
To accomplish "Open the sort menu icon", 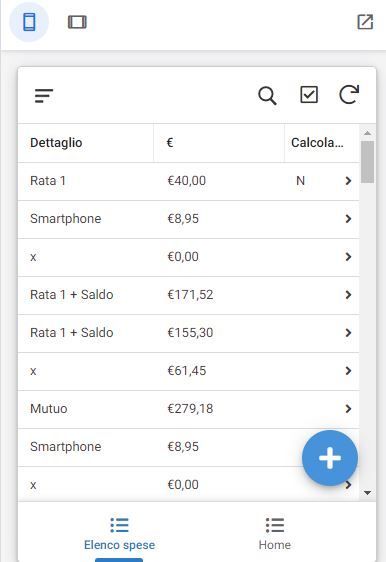I will pyautogui.click(x=44, y=96).
